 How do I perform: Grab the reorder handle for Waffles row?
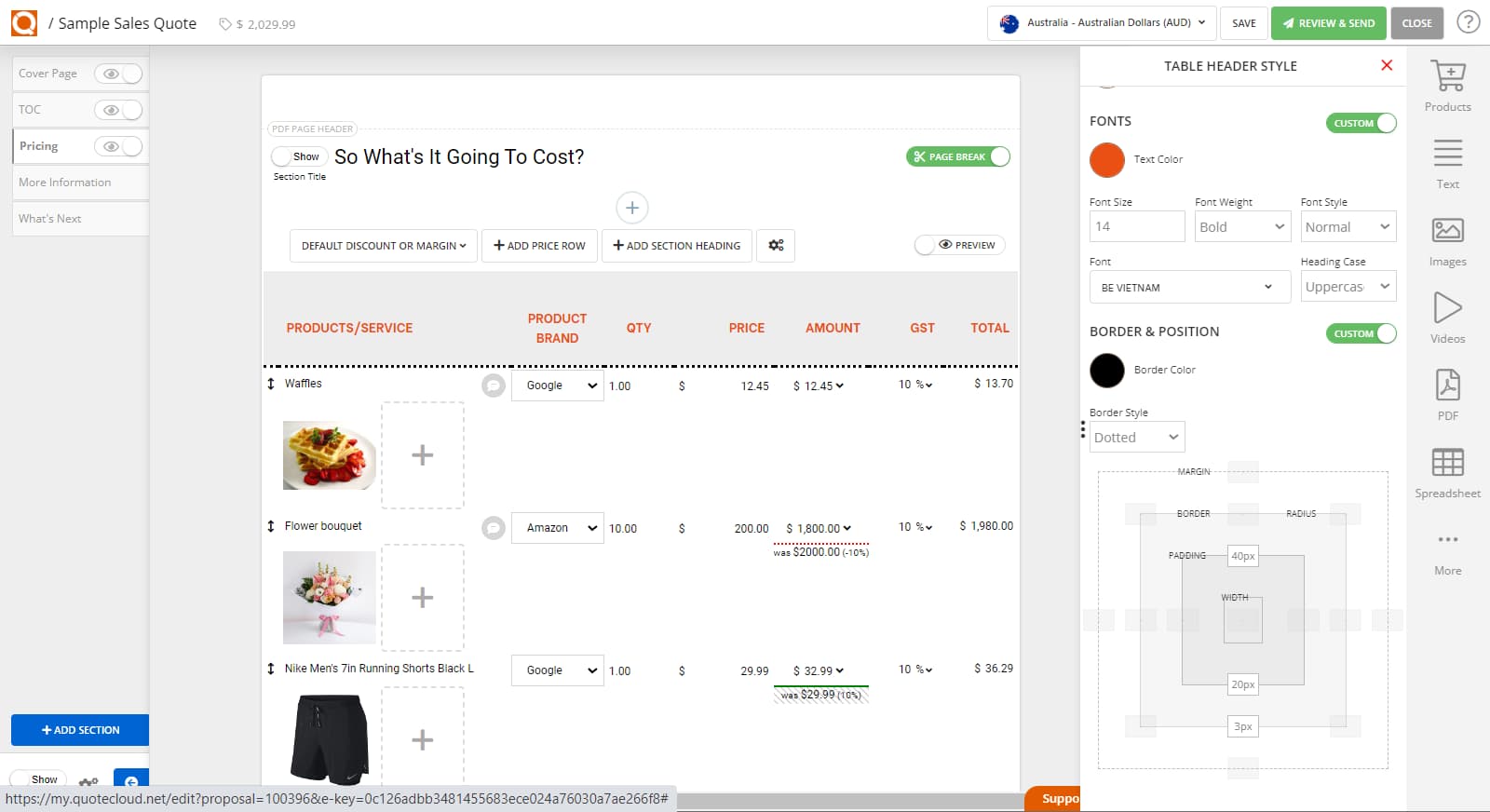[x=271, y=384]
